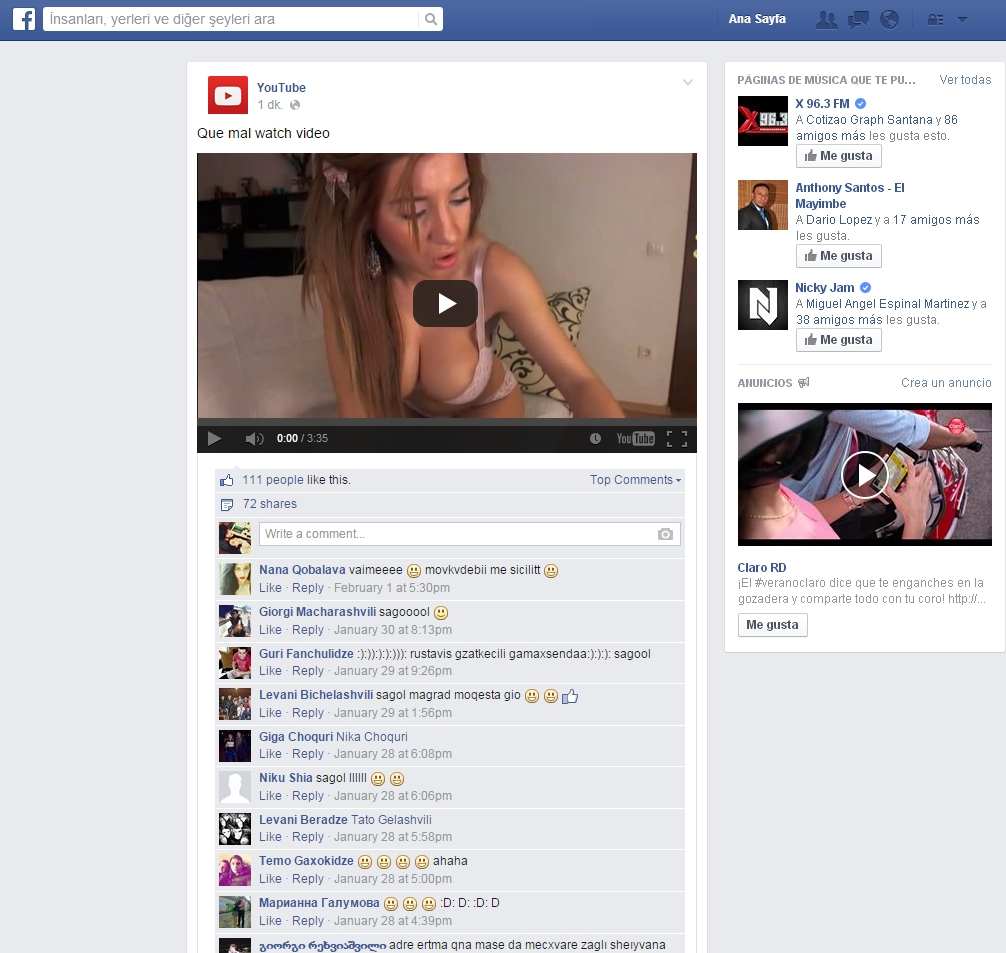Open the privacy shortcuts lock icon
This screenshot has width=1006, height=953.
(x=936, y=19)
